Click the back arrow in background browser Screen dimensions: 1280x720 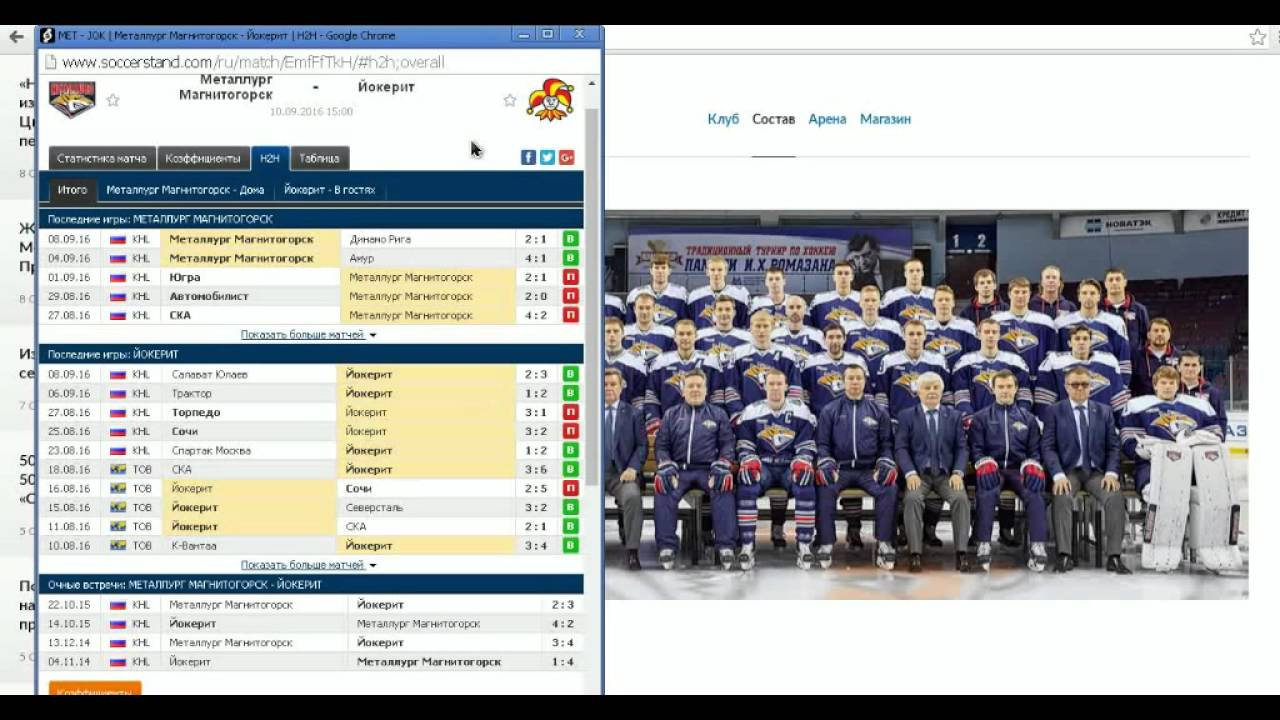16,37
